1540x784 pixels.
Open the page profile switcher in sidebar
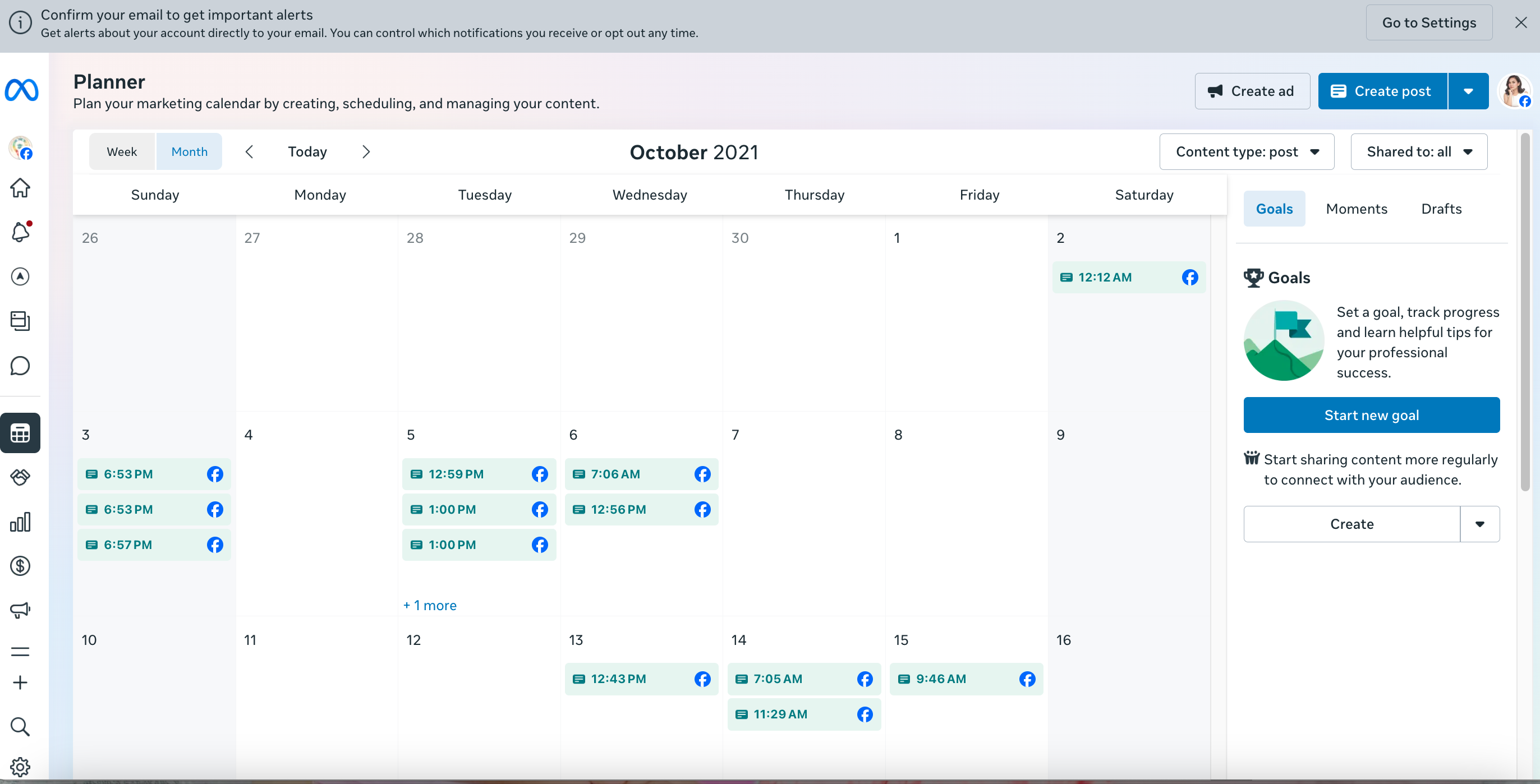[20, 147]
